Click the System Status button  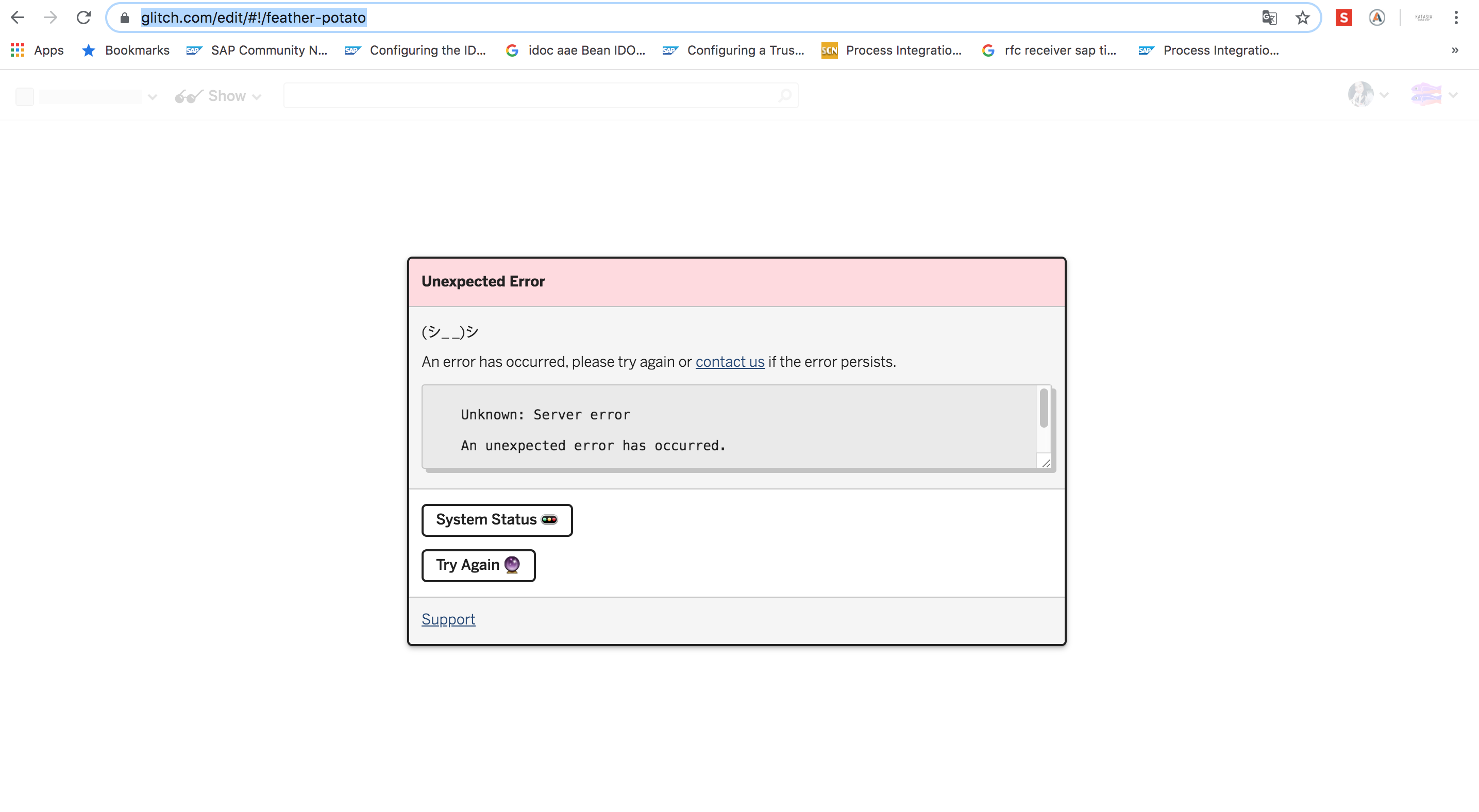[497, 520]
